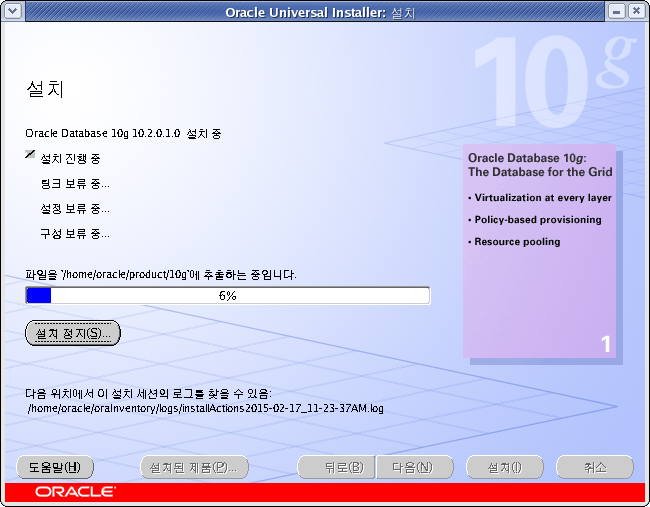Open help with 도움말(H) button
This screenshot has height=507, width=650.
(x=55, y=468)
